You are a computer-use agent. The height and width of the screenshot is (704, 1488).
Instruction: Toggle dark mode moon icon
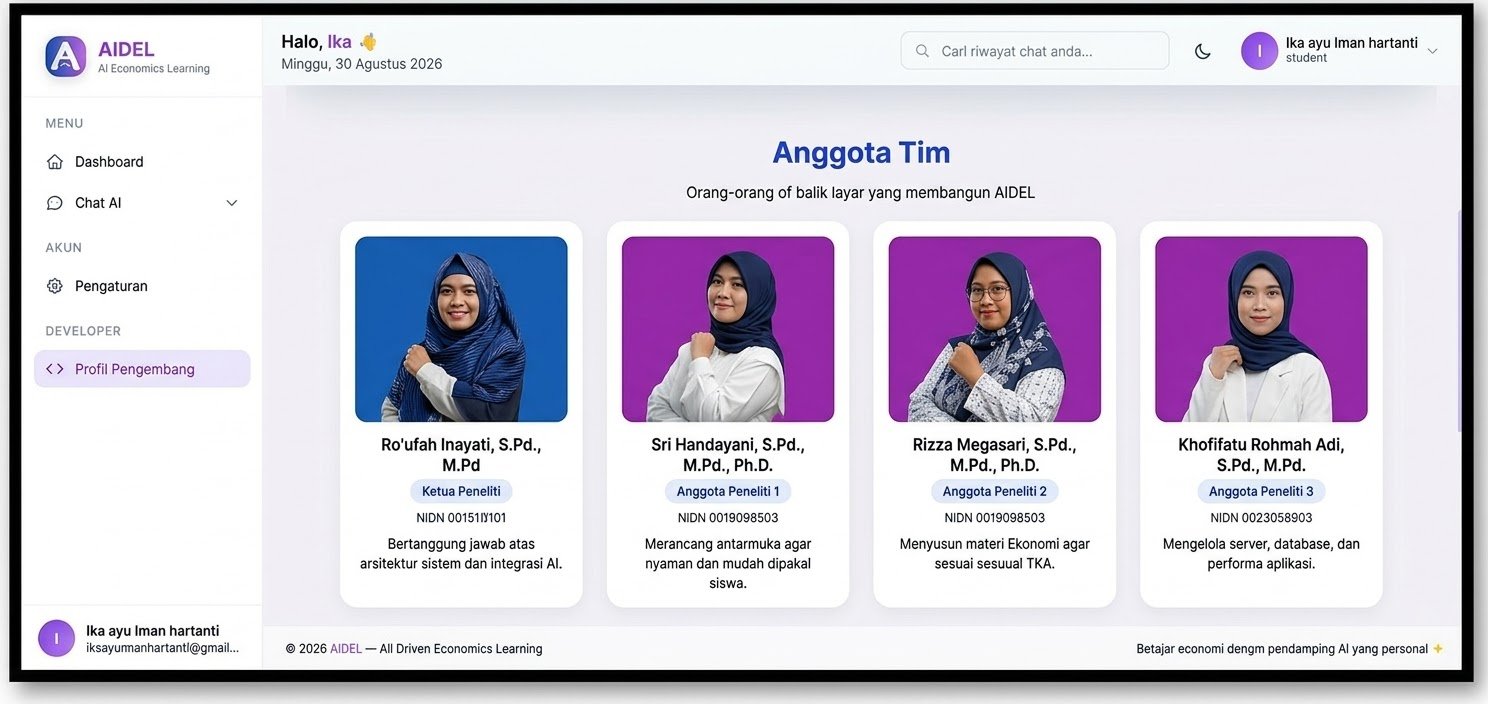[1203, 51]
